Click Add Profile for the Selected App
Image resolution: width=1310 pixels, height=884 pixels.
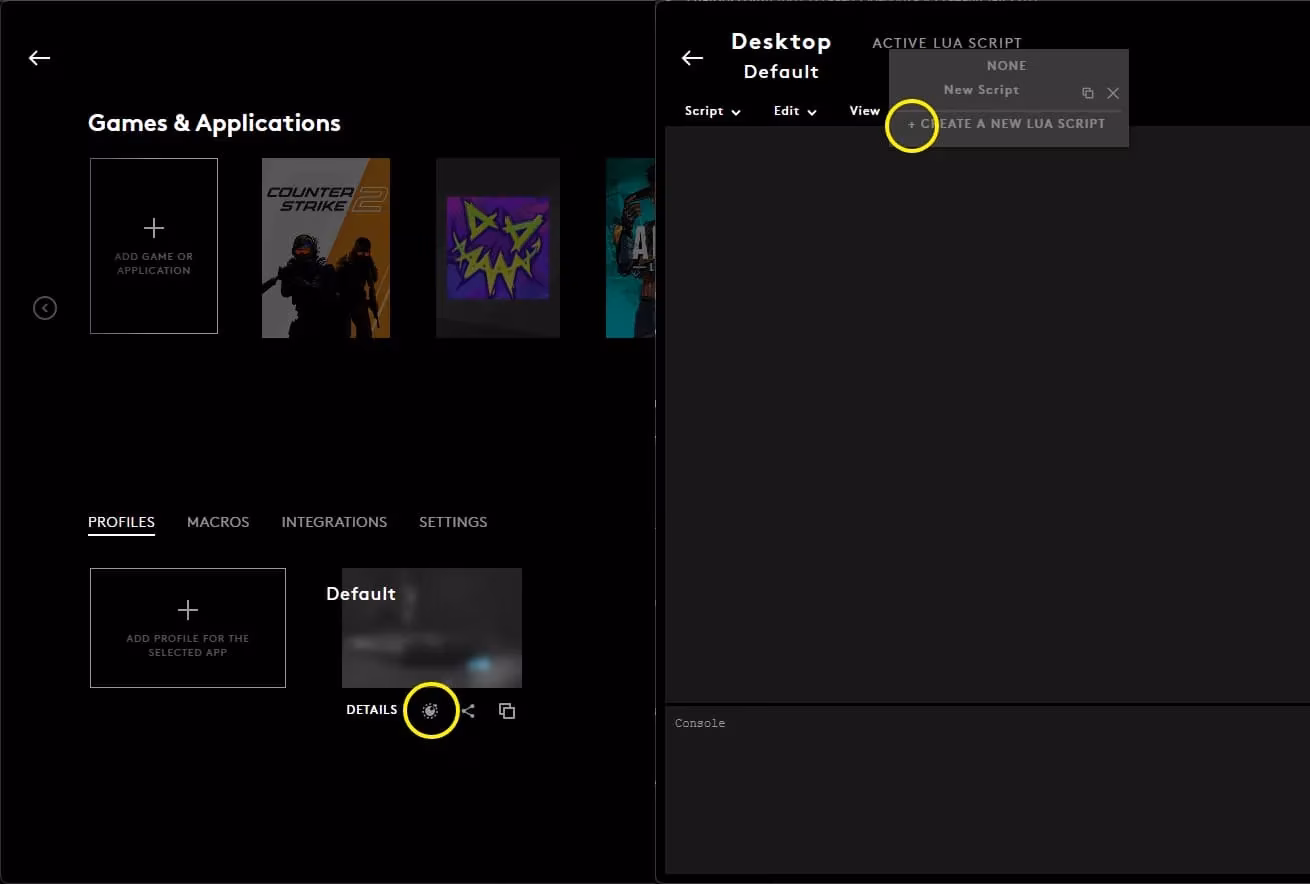188,628
